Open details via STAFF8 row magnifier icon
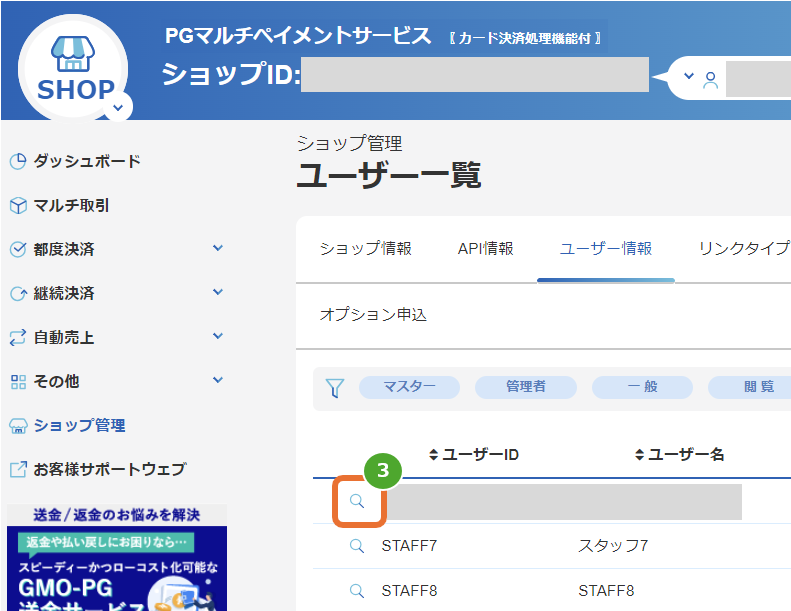Viewport: 791px width, 611px height. point(357,591)
